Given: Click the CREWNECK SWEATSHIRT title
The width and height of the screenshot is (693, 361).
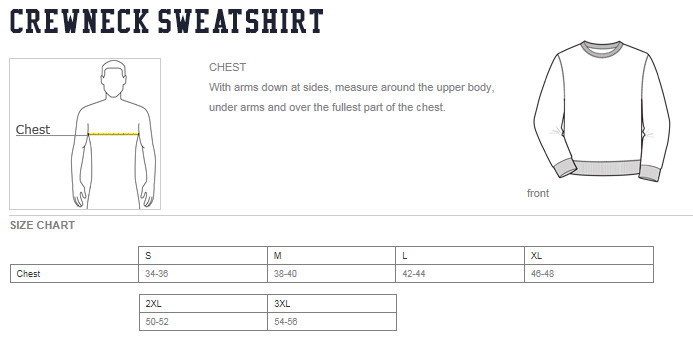Looking at the screenshot, I should (167, 22).
